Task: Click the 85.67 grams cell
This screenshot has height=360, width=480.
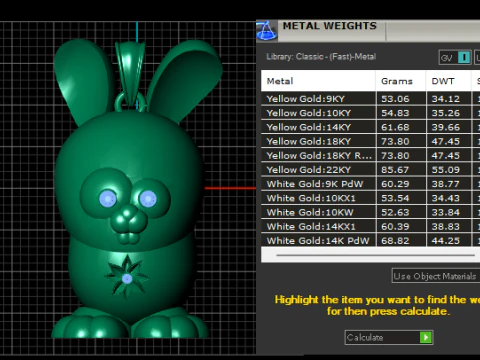Action: click(x=401, y=170)
